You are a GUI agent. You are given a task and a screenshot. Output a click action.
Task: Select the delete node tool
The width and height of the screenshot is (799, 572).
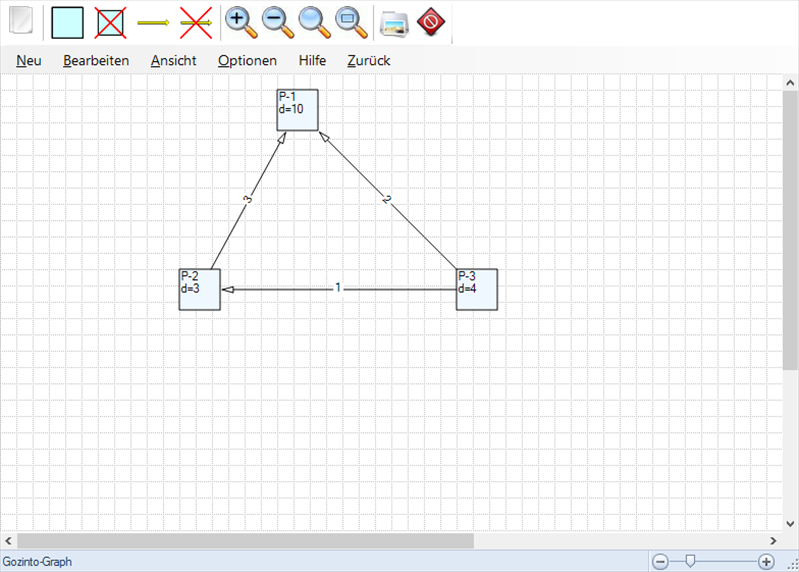pyautogui.click(x=110, y=21)
